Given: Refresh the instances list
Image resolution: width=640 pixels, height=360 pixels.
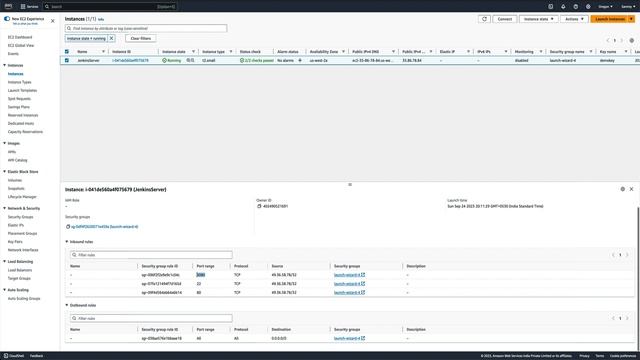Looking at the screenshot, I should (484, 19).
